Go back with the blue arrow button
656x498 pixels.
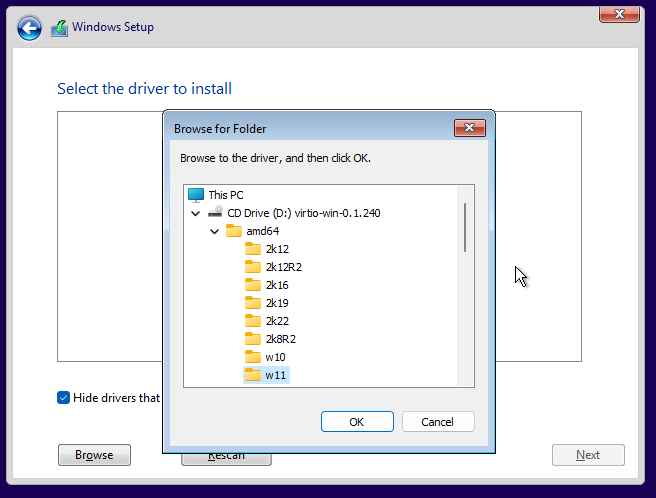[x=29, y=28]
